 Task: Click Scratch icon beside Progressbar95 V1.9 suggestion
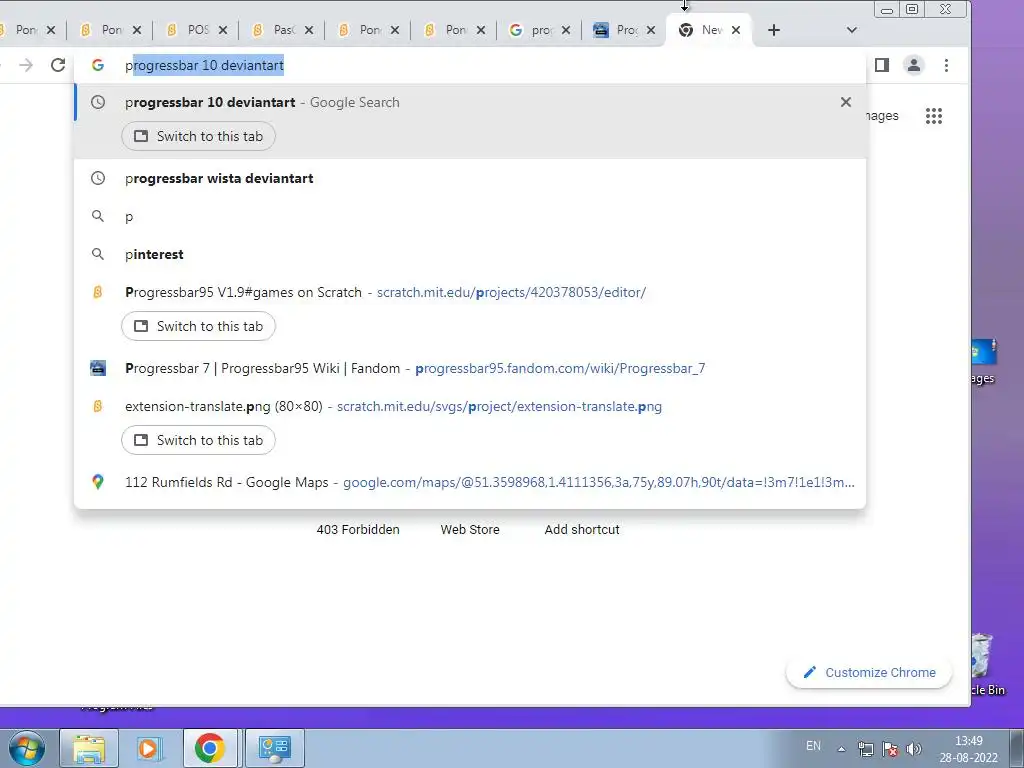(x=98, y=293)
